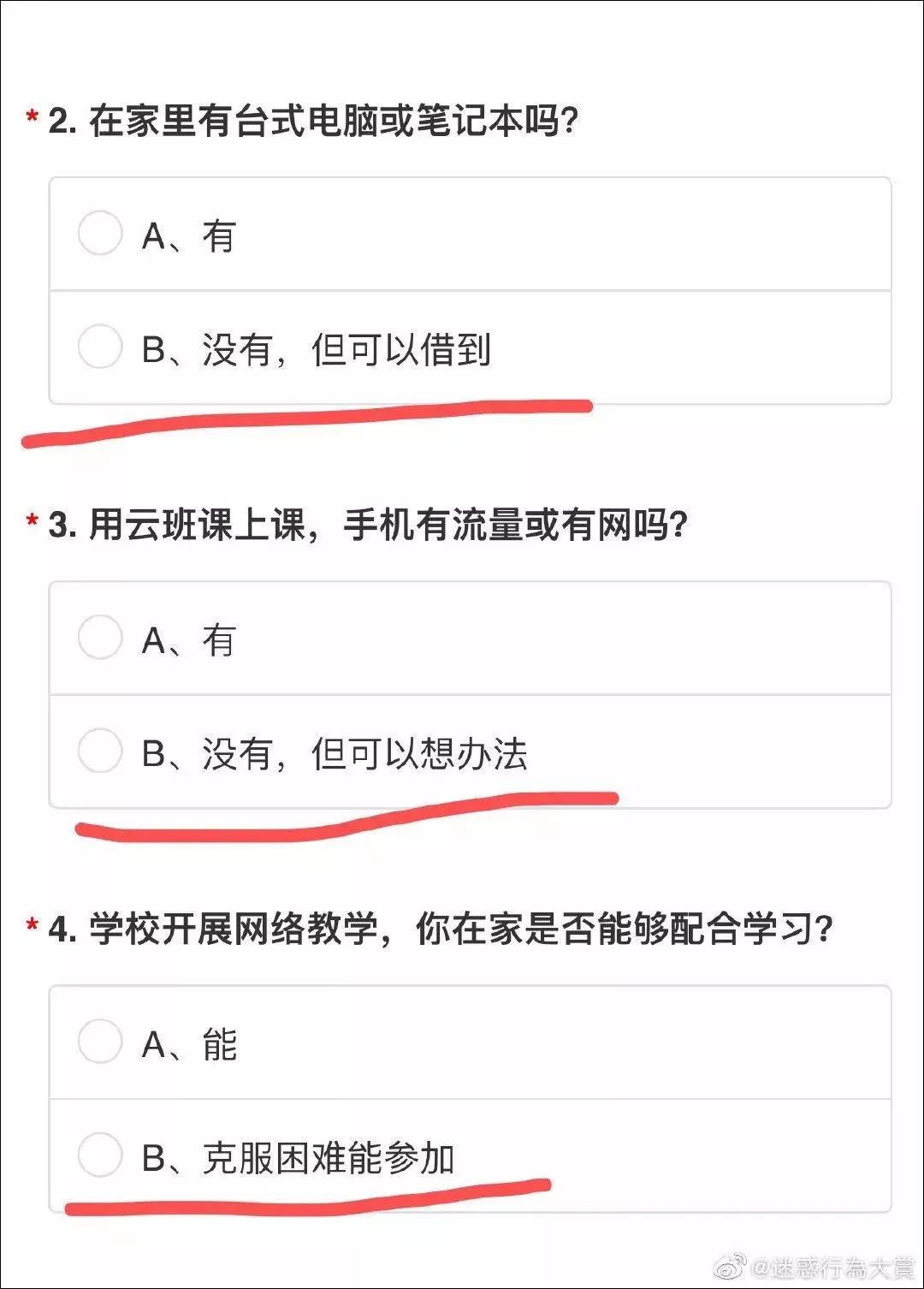This screenshot has height=1289, width=924.
Task: Select radio circle for question 2 option A
Action: coord(100,234)
